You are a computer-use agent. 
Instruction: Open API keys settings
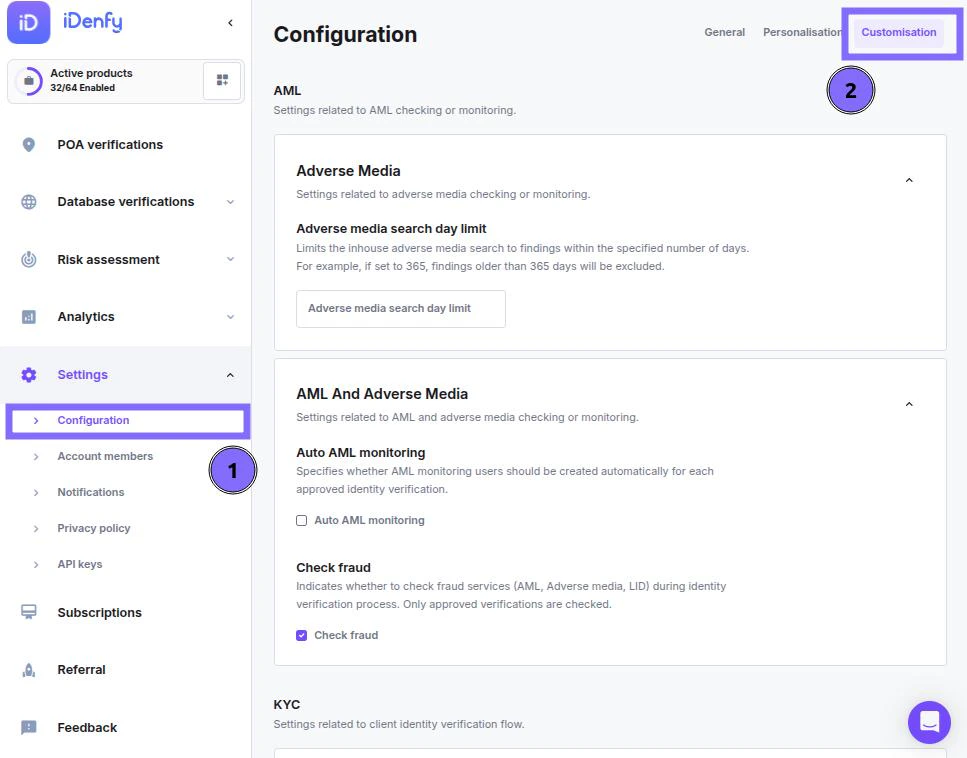pyautogui.click(x=80, y=564)
